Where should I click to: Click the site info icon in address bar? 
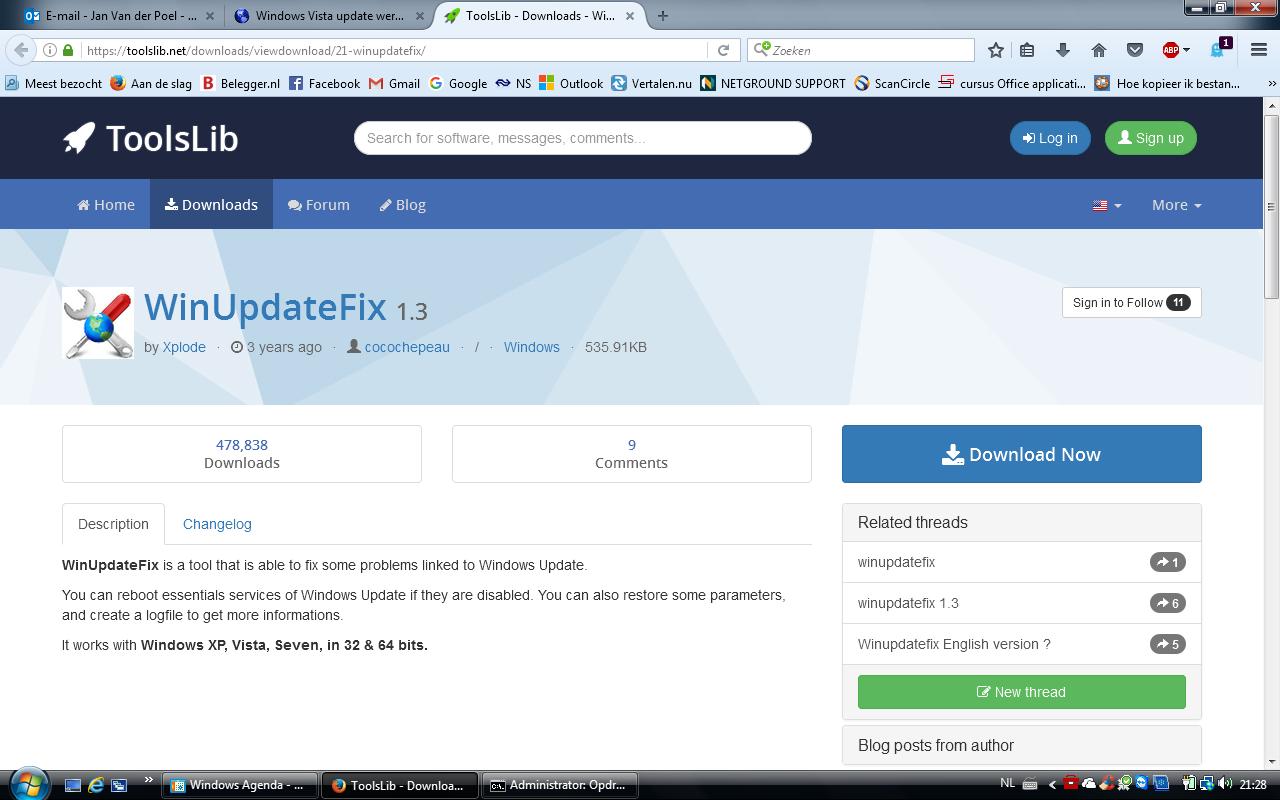click(x=49, y=50)
